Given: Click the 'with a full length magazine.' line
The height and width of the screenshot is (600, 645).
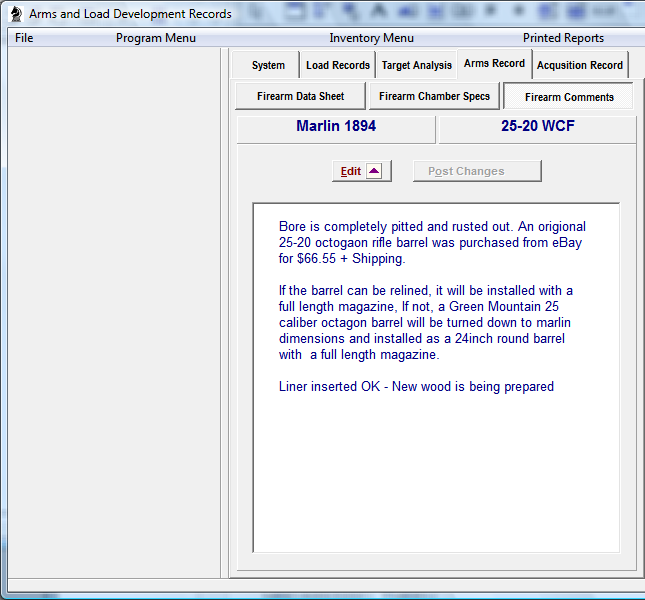Looking at the screenshot, I should pos(359,354).
